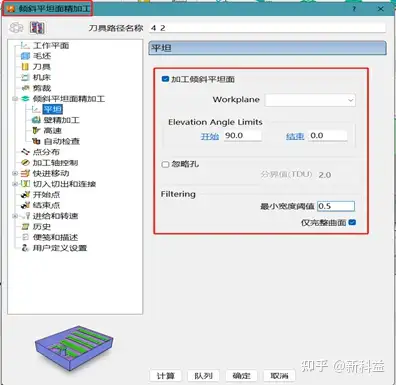Image resolution: width=396 pixels, height=385 pixels.
Task: Click the 计算 button
Action: [166, 376]
